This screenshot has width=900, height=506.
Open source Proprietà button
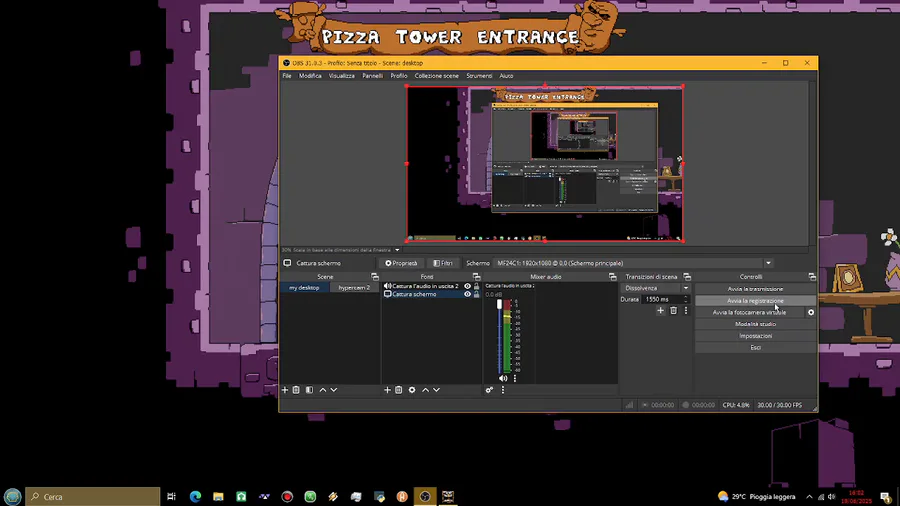401,263
